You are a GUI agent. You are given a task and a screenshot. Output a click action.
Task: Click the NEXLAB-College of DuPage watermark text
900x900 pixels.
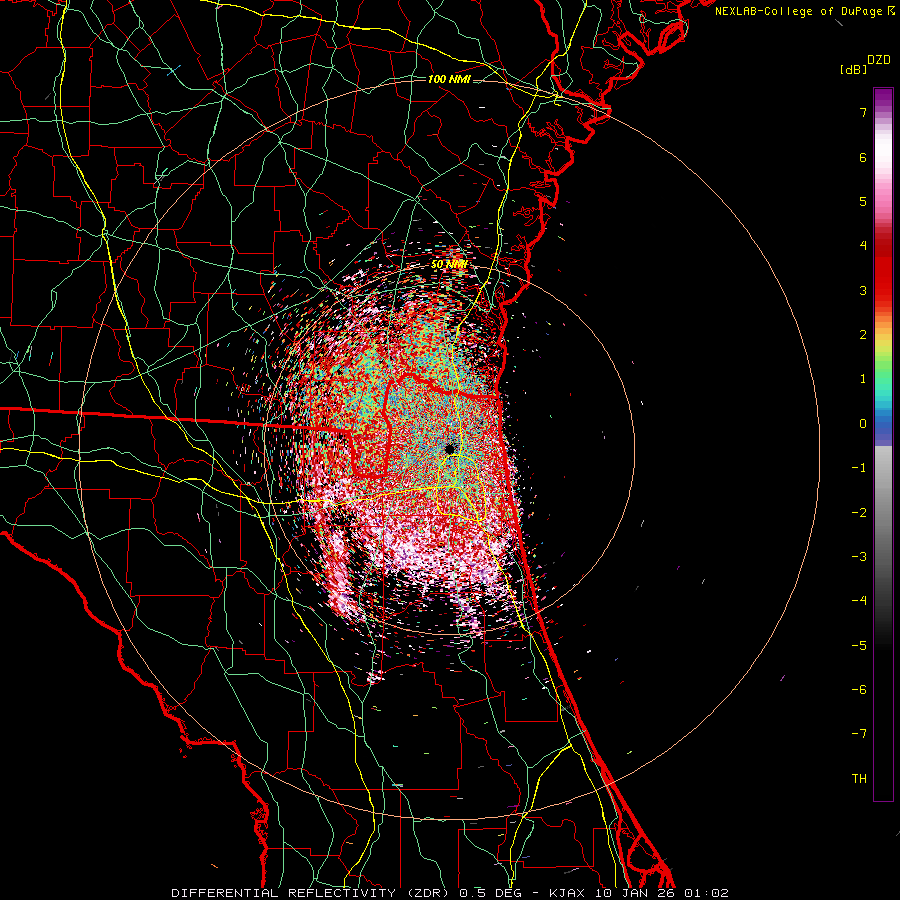pos(804,11)
